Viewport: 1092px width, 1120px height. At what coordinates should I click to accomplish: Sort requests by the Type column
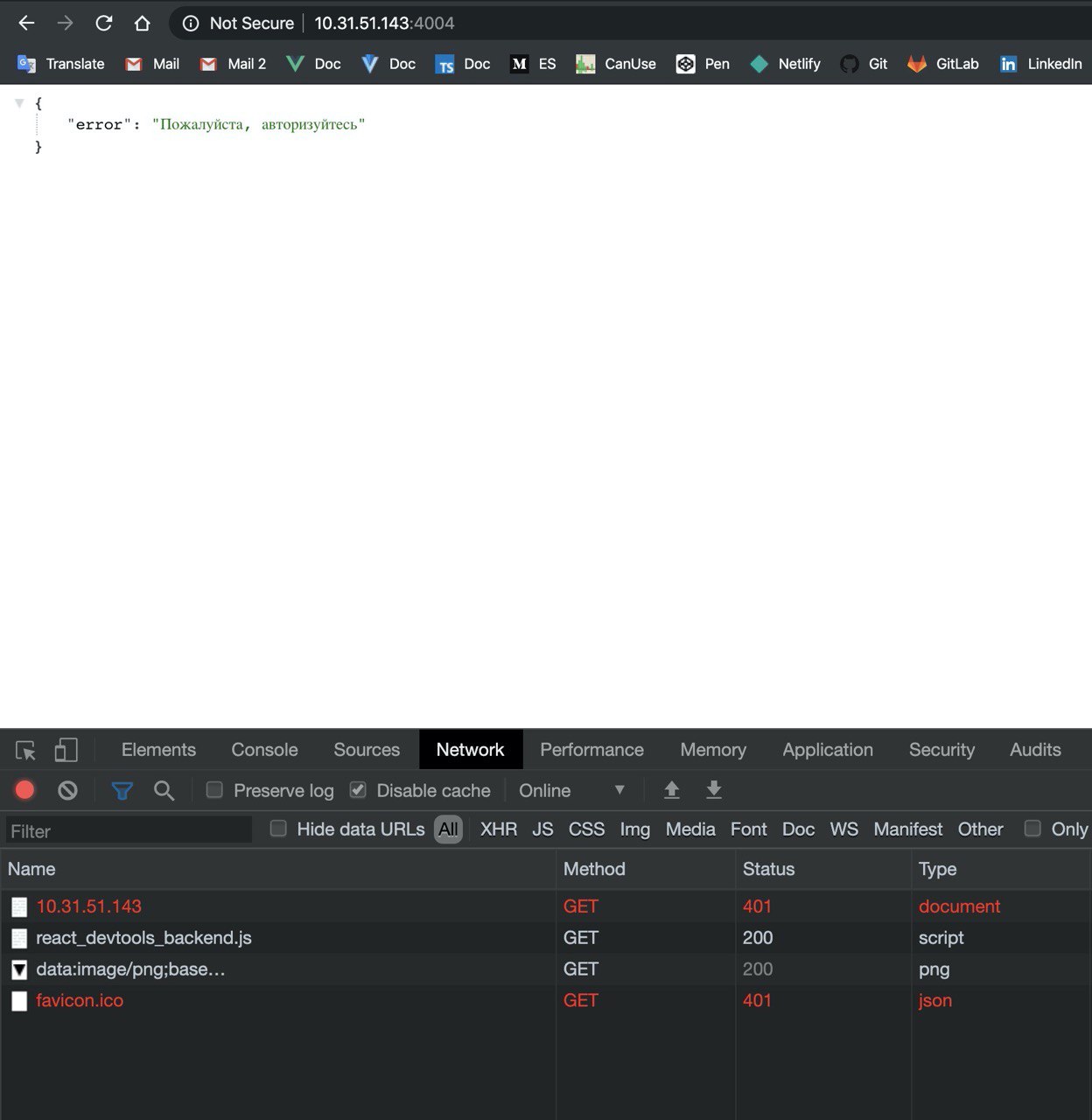pos(1002,869)
